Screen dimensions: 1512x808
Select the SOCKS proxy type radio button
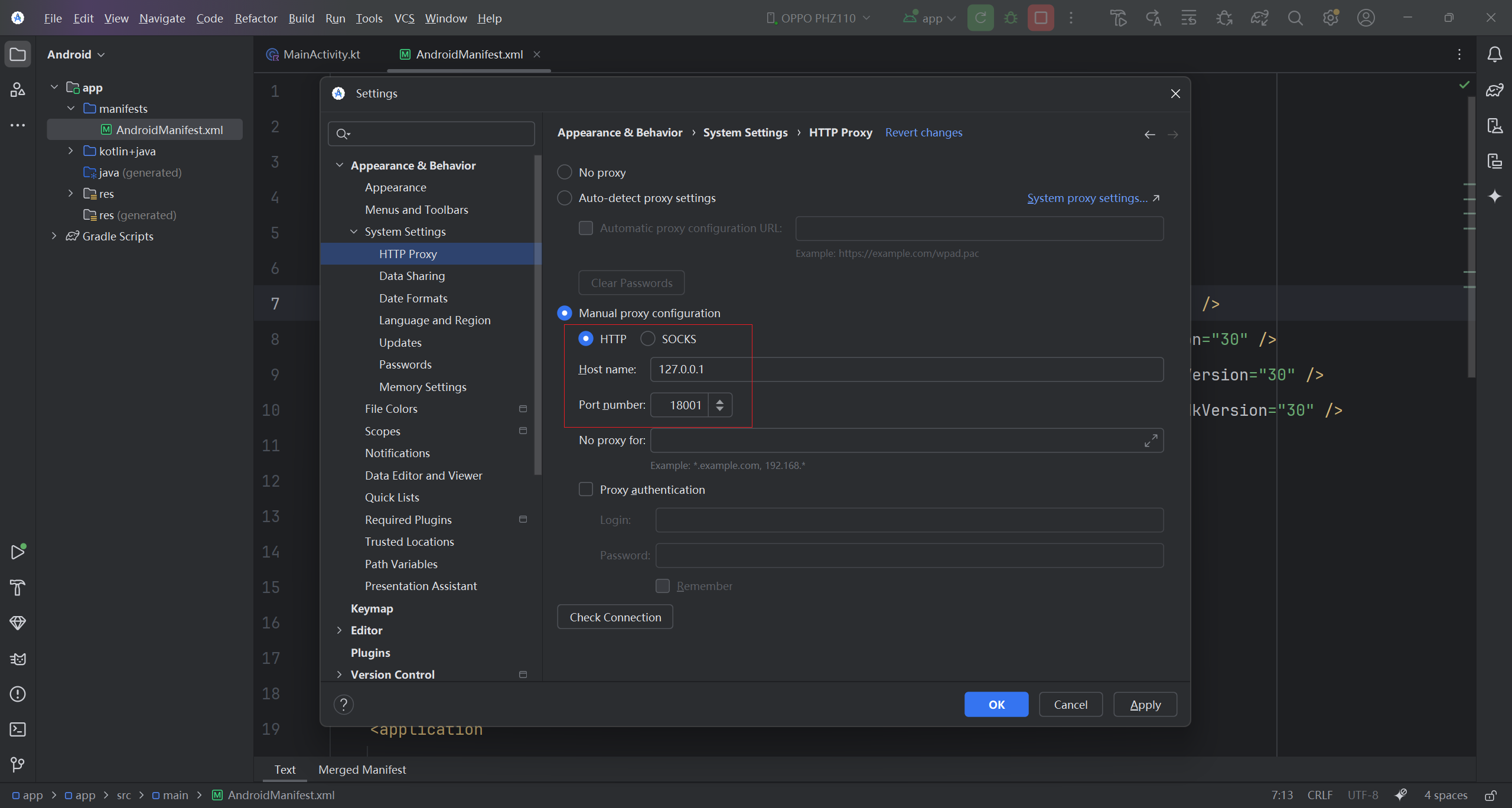(x=648, y=339)
